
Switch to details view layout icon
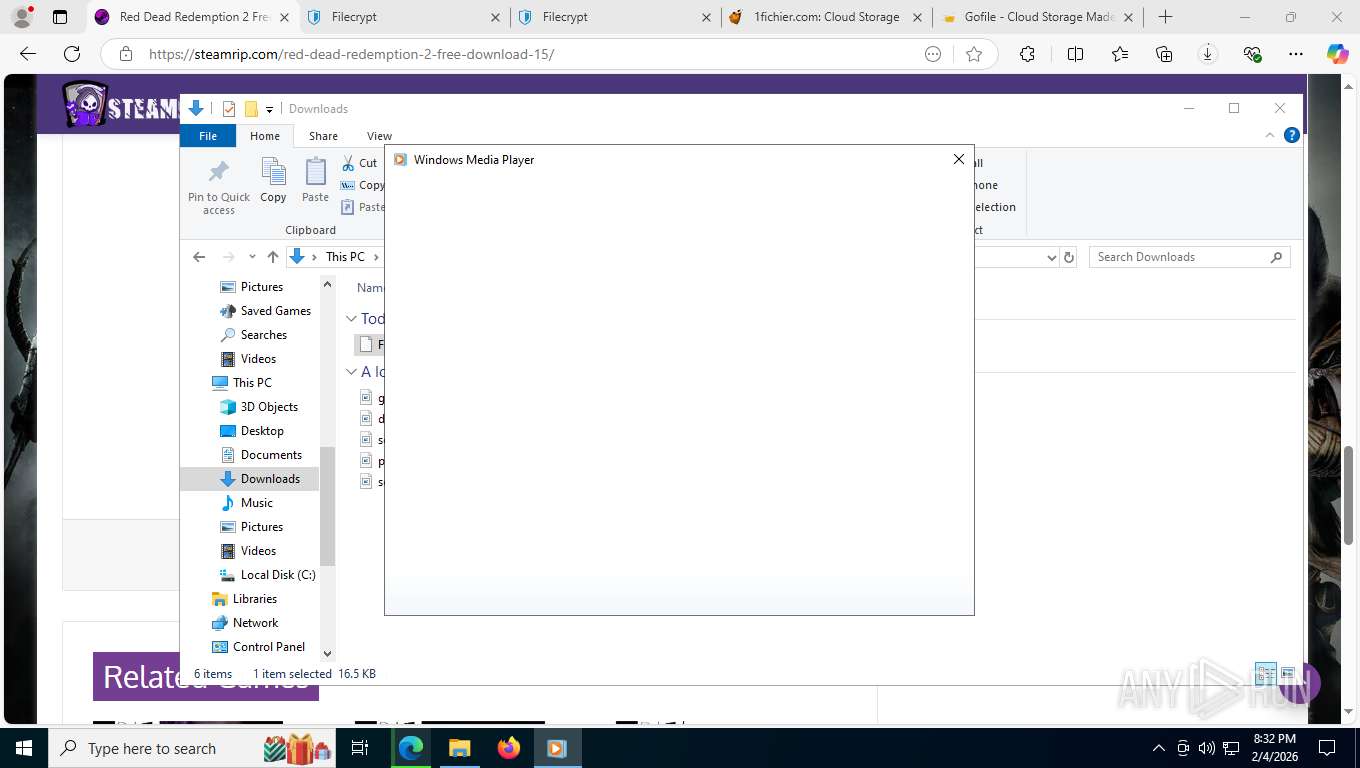pos(1265,673)
